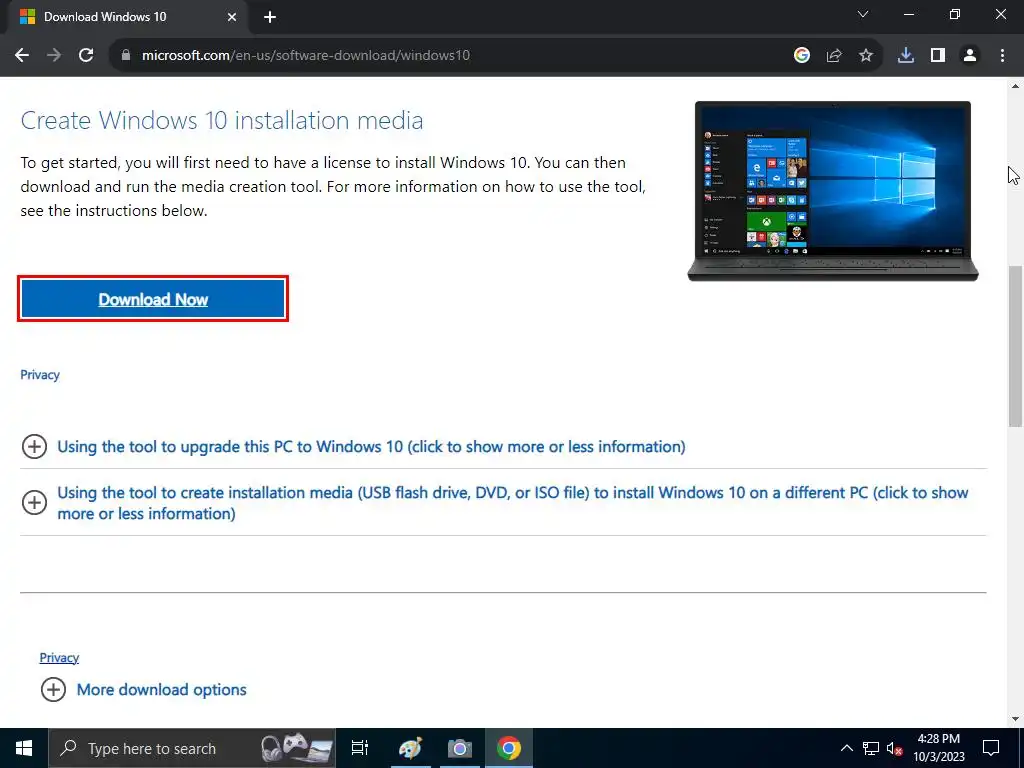1024x768 pixels.
Task: Open Task View on the taskbar
Action: click(360, 748)
